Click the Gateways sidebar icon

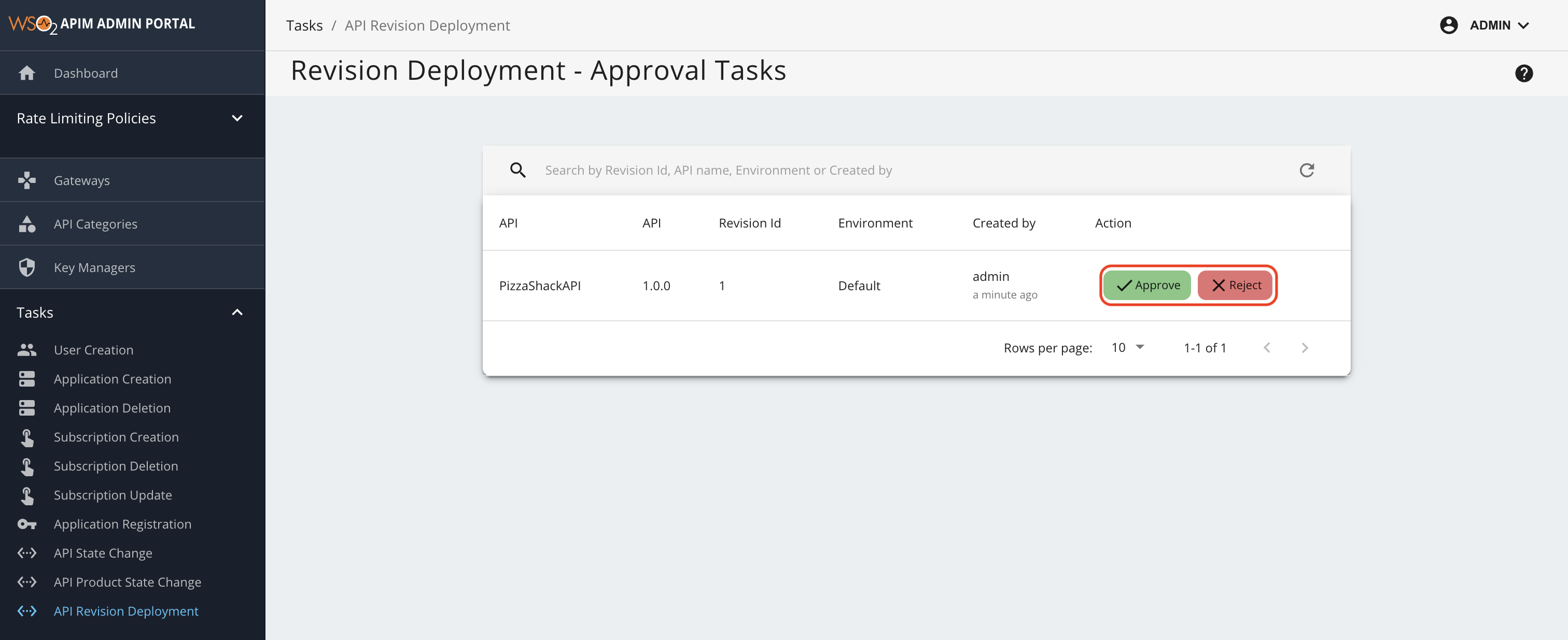tap(27, 180)
